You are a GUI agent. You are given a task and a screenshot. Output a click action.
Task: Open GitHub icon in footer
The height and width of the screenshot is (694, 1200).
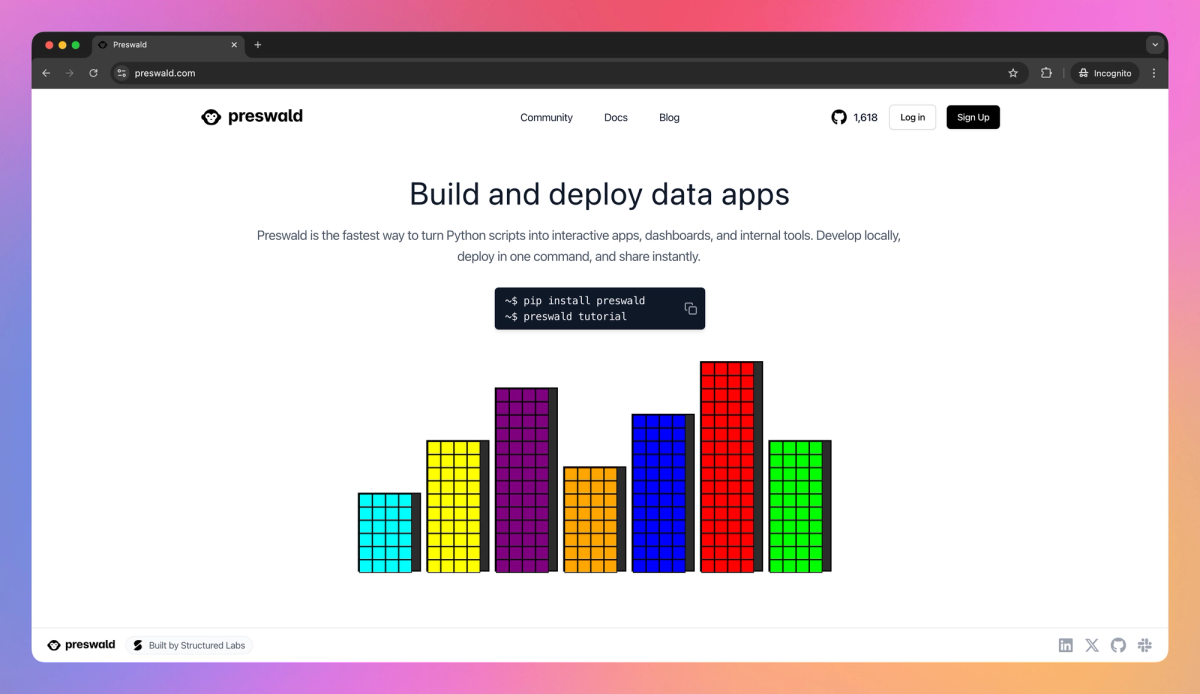coord(1118,645)
